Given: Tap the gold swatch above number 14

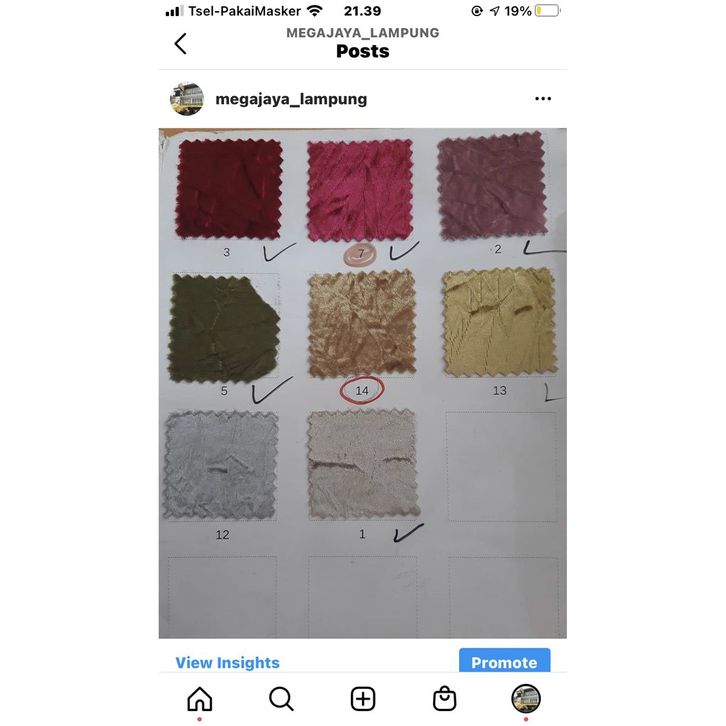Looking at the screenshot, I should (362, 324).
